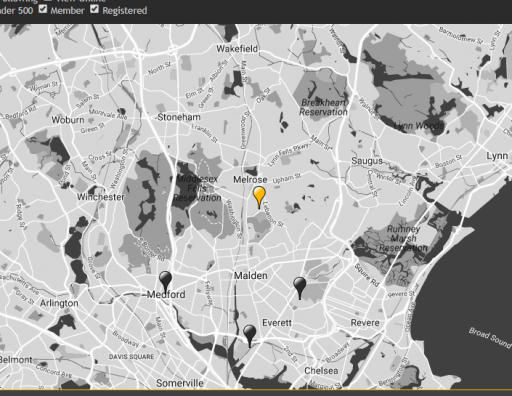Click the Middlesex Fells Reservation label
Screen dimensions: 512x396
pos(197,188)
